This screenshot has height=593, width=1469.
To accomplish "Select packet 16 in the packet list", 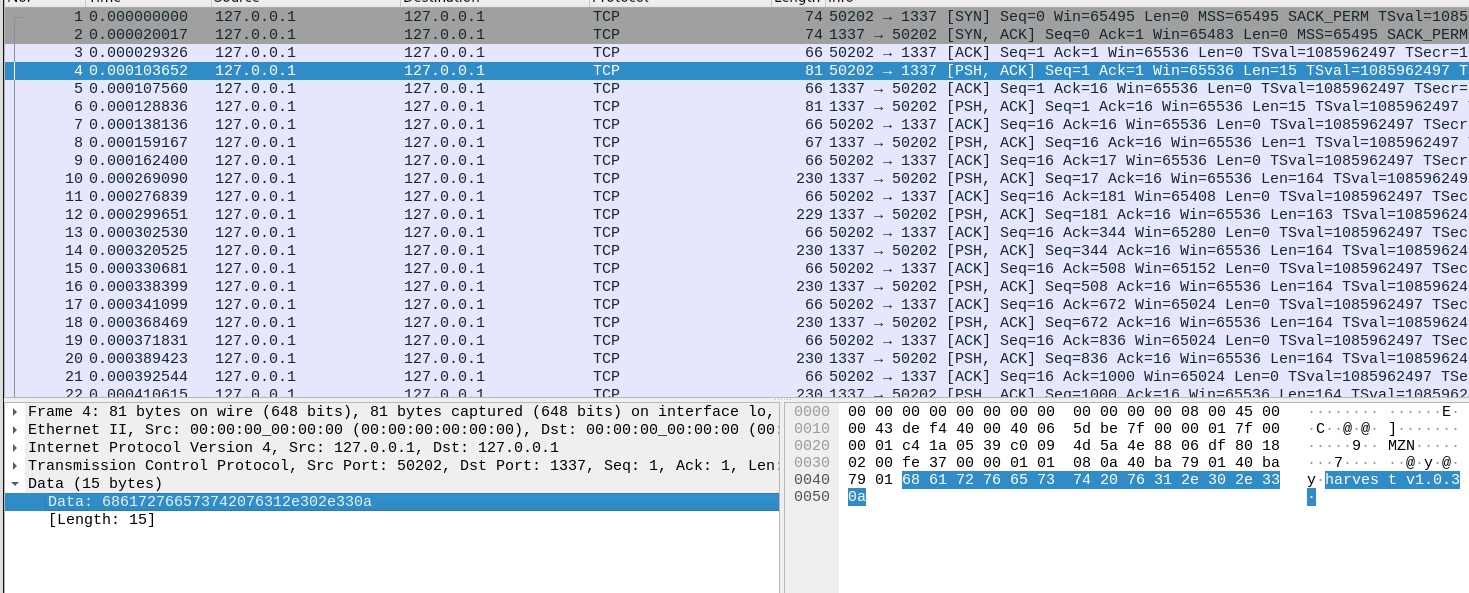I will tap(400, 287).
